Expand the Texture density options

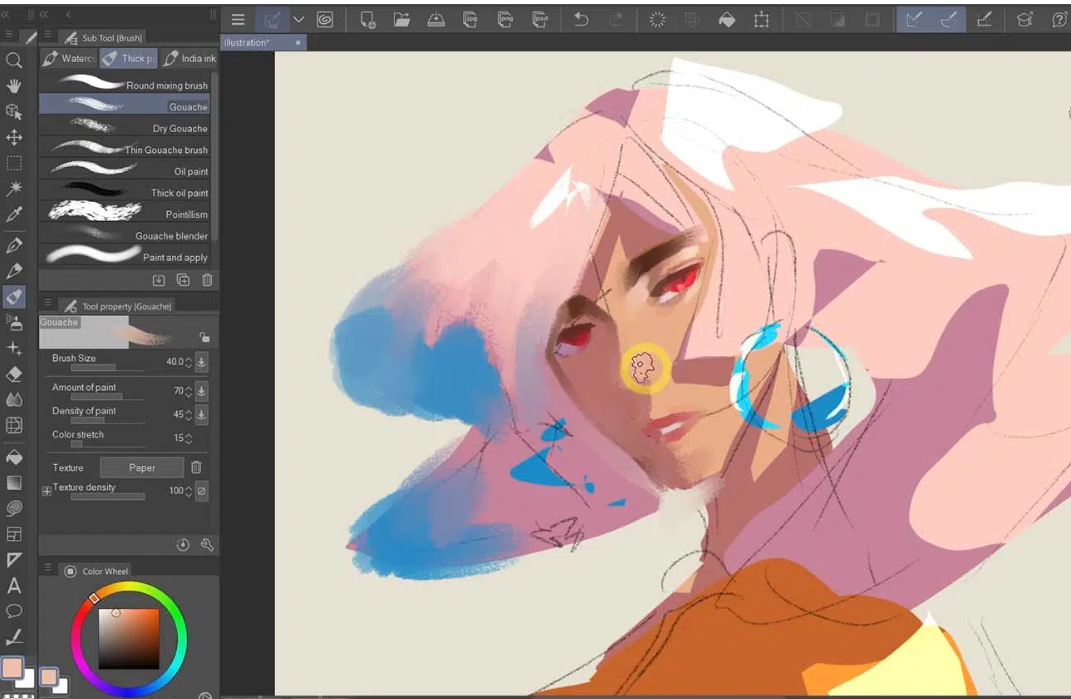[x=46, y=491]
